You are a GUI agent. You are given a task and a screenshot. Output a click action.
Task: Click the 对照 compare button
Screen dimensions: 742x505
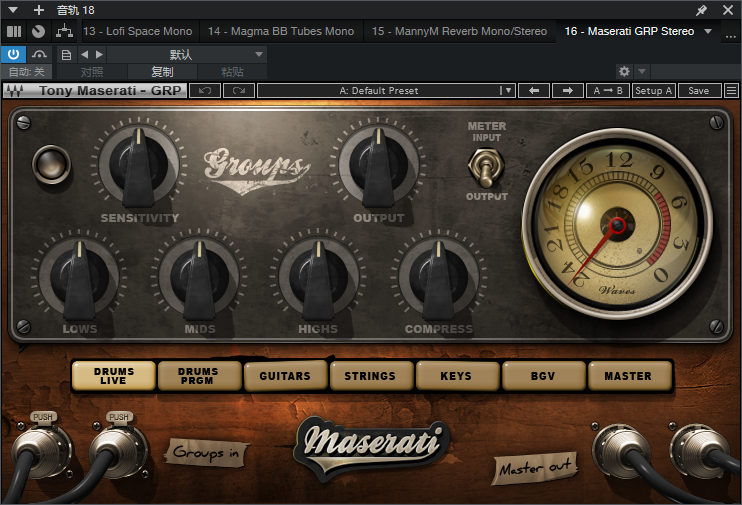92,71
